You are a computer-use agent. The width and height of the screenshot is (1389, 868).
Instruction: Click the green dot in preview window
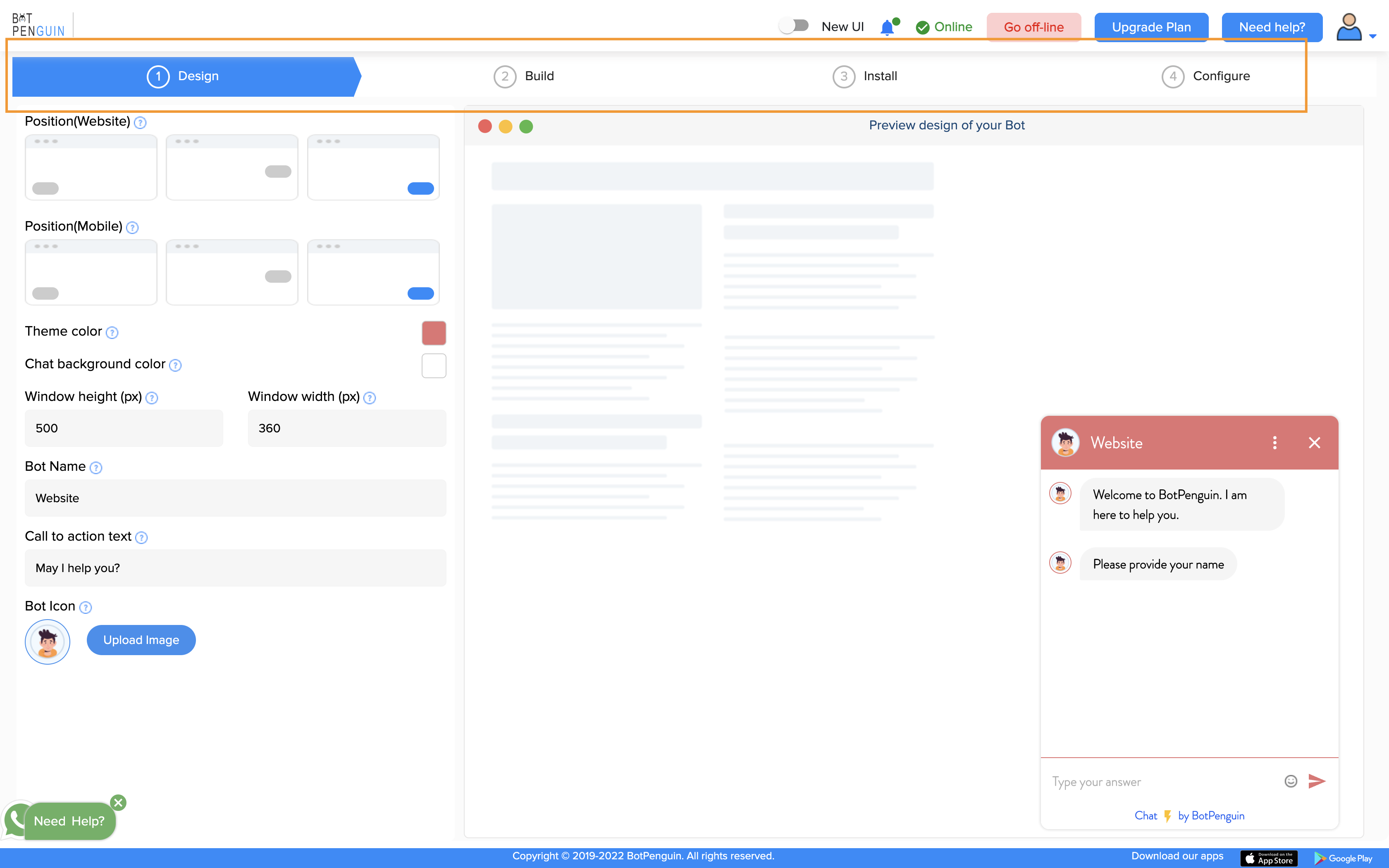click(x=526, y=126)
